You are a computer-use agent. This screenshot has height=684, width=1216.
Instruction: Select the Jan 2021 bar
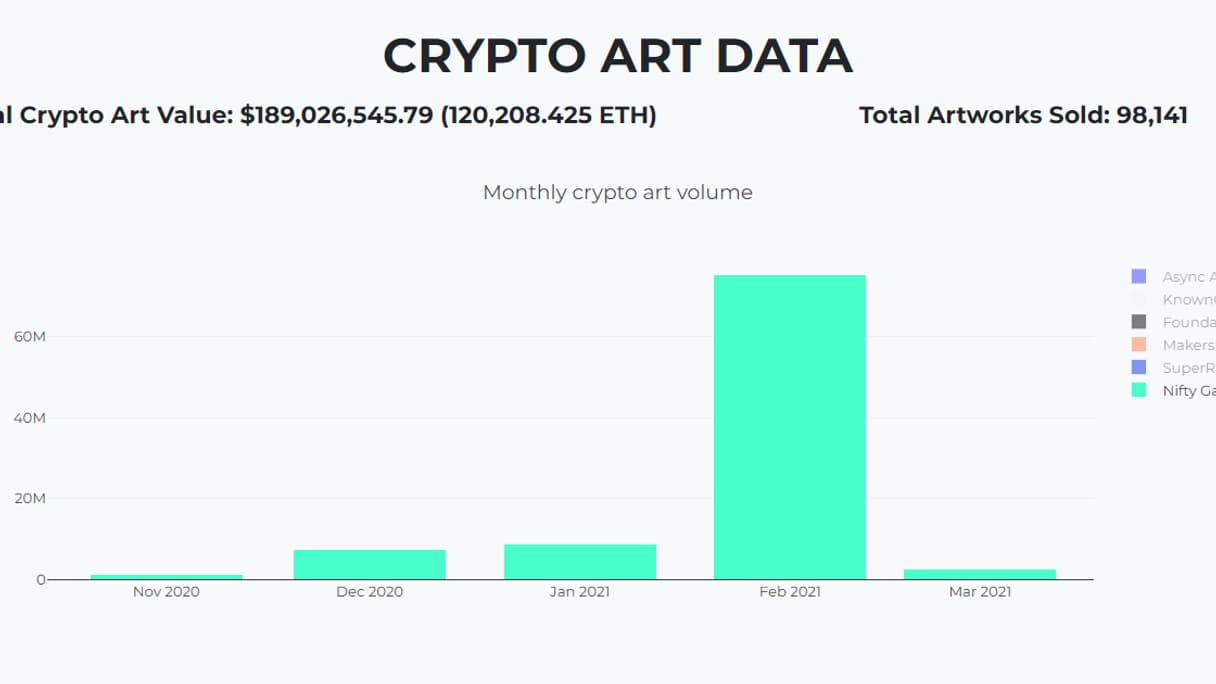click(580, 562)
